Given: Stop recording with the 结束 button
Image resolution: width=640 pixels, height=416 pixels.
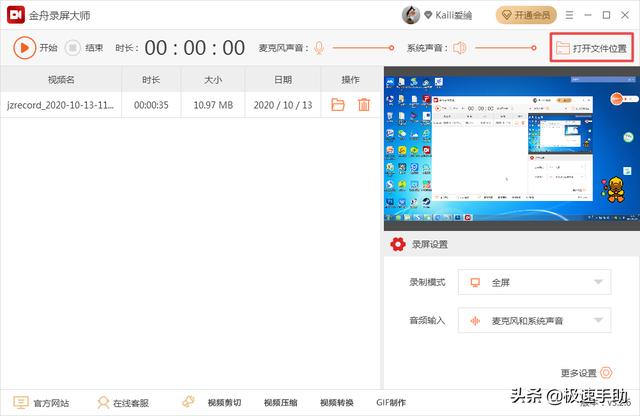Looking at the screenshot, I should point(84,48).
